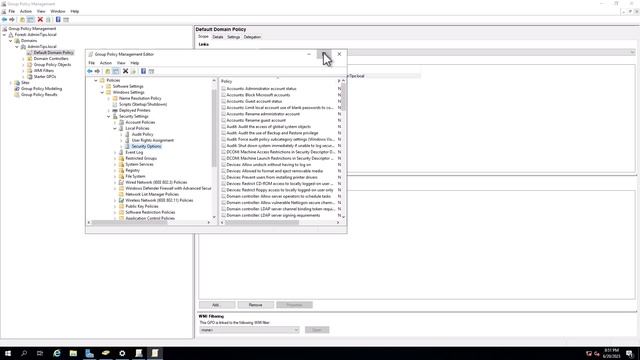Open Server Manager taskbar icon
640x360 pixels.
pyautogui.click(x=89, y=353)
